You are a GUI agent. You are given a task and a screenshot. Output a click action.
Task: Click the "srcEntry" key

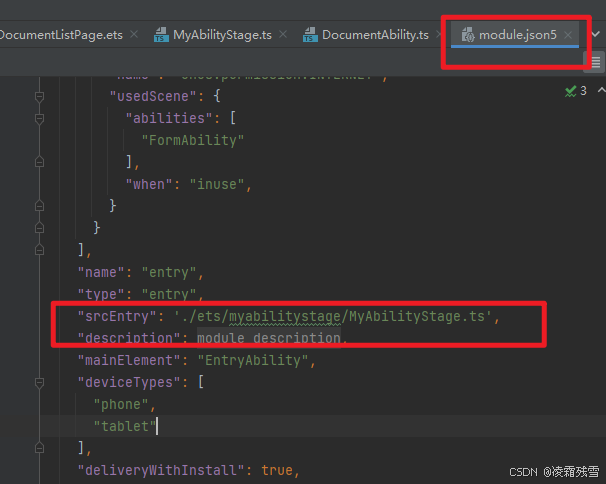(117, 317)
